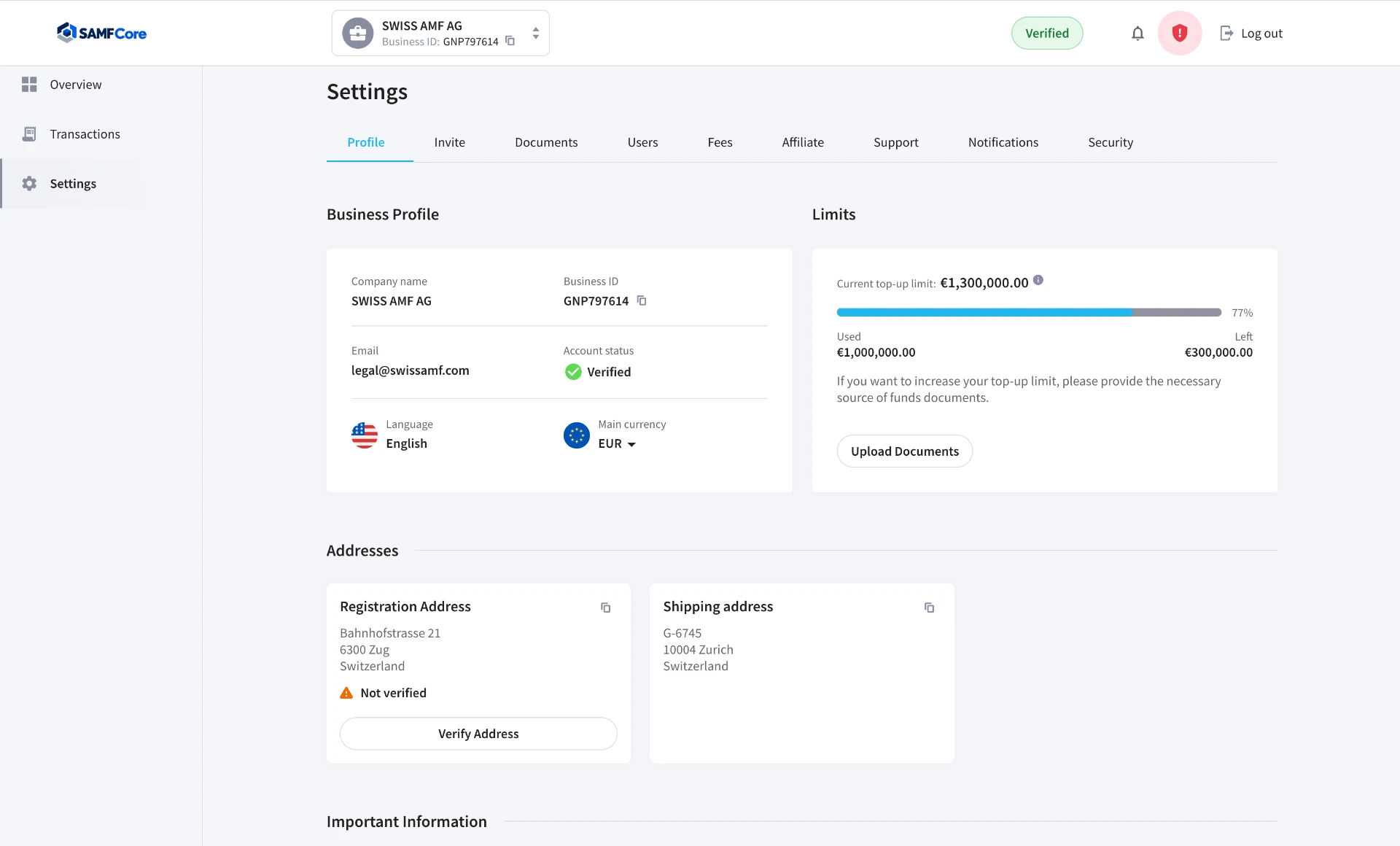
Task: Click the company name SWISS AMF AG in profile
Action: 392,301
